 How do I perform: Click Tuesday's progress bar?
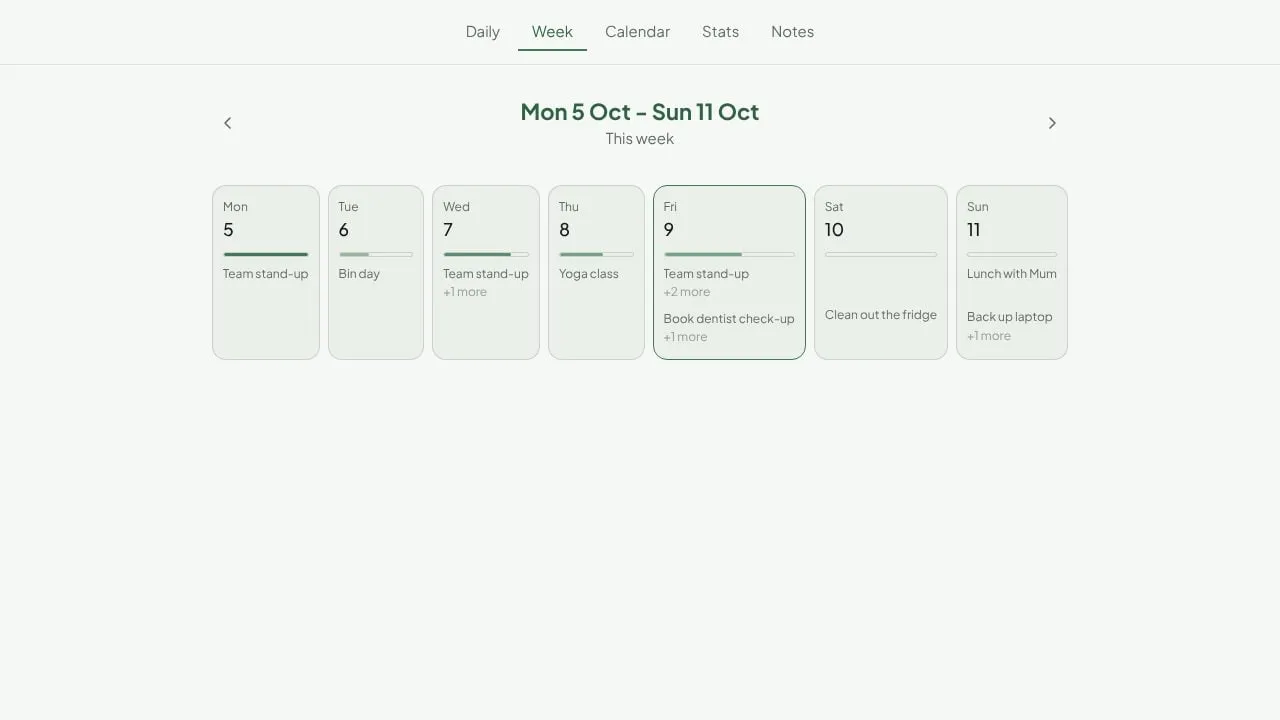point(376,254)
